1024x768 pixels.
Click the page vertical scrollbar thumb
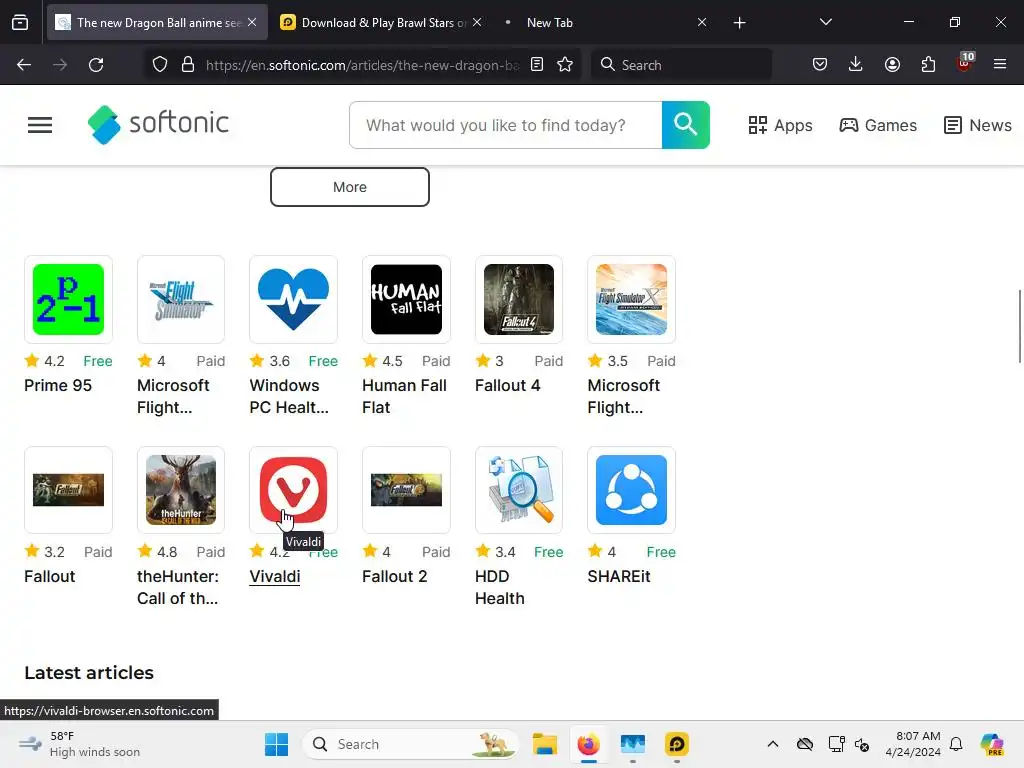[x=1019, y=325]
